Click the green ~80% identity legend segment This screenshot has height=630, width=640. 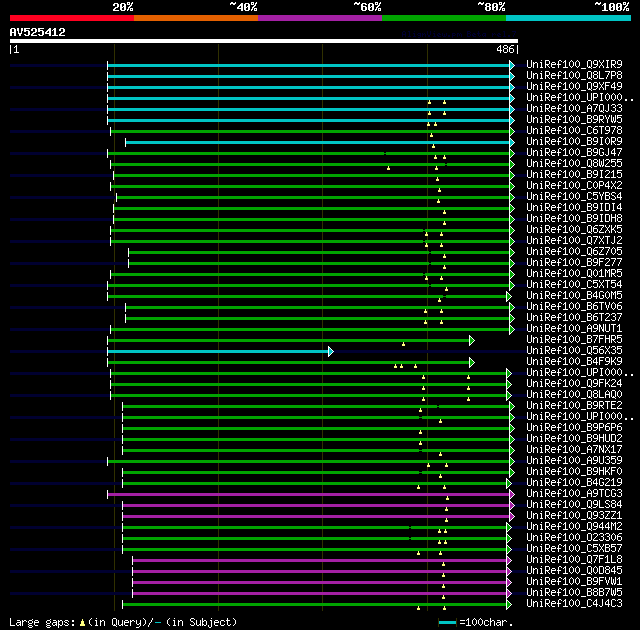(444, 18)
